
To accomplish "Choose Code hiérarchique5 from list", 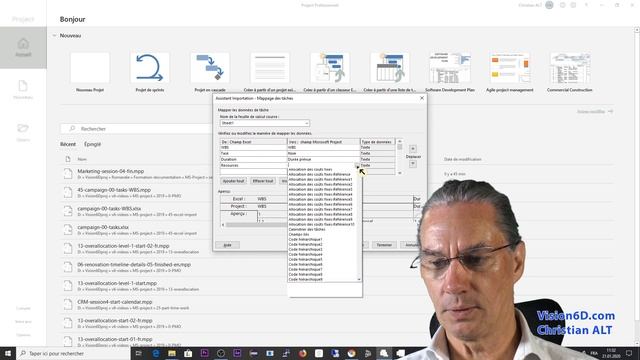I will point(305,260).
